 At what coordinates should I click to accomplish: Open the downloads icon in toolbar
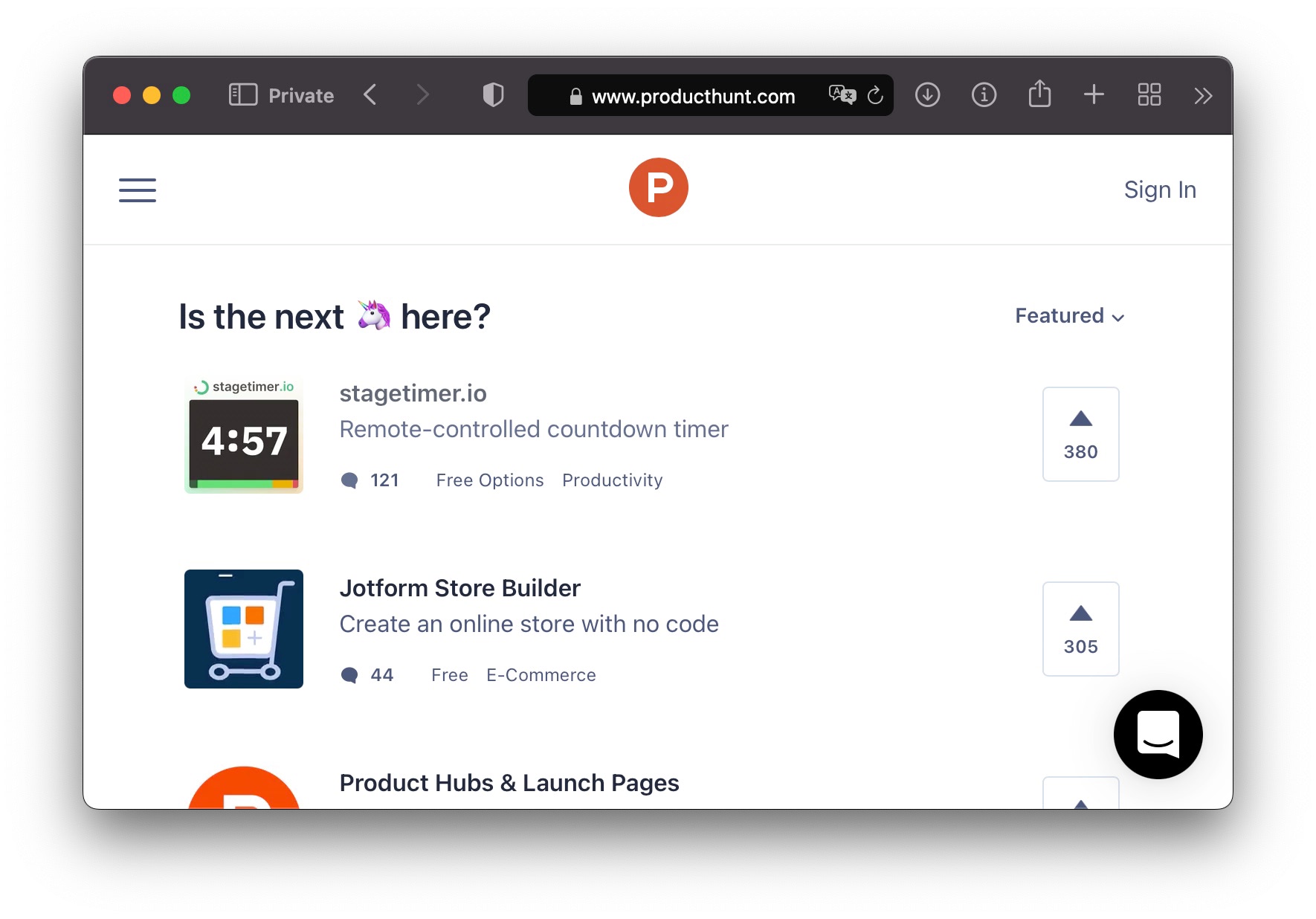pos(927,95)
